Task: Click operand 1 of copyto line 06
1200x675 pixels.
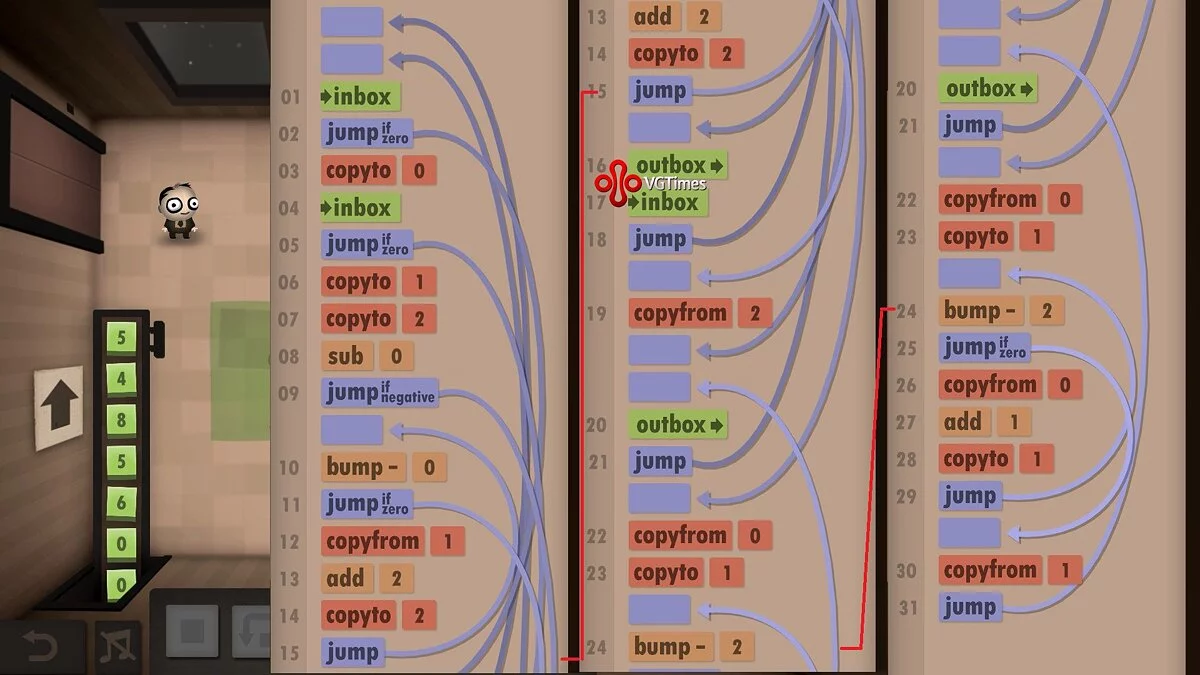Action: coord(419,282)
